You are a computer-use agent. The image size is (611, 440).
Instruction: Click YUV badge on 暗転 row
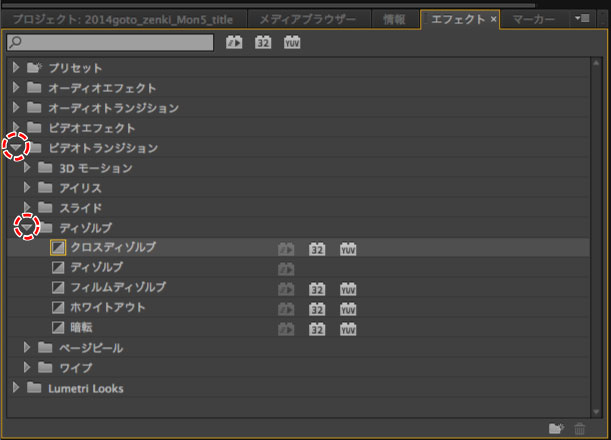(x=348, y=329)
